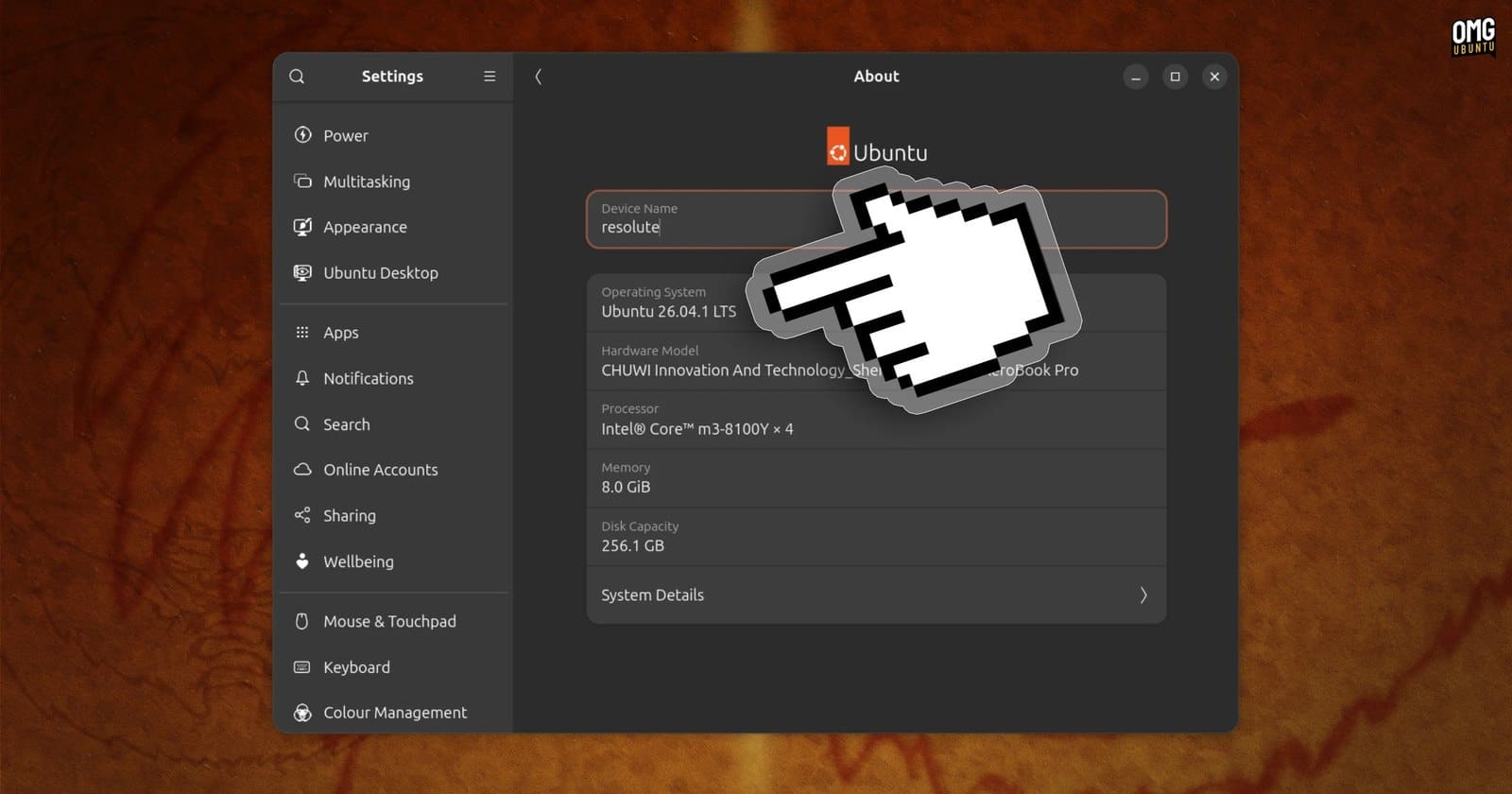Screen dimensions: 1512x794
Task: Open the Settings hamburger menu
Action: tap(490, 77)
